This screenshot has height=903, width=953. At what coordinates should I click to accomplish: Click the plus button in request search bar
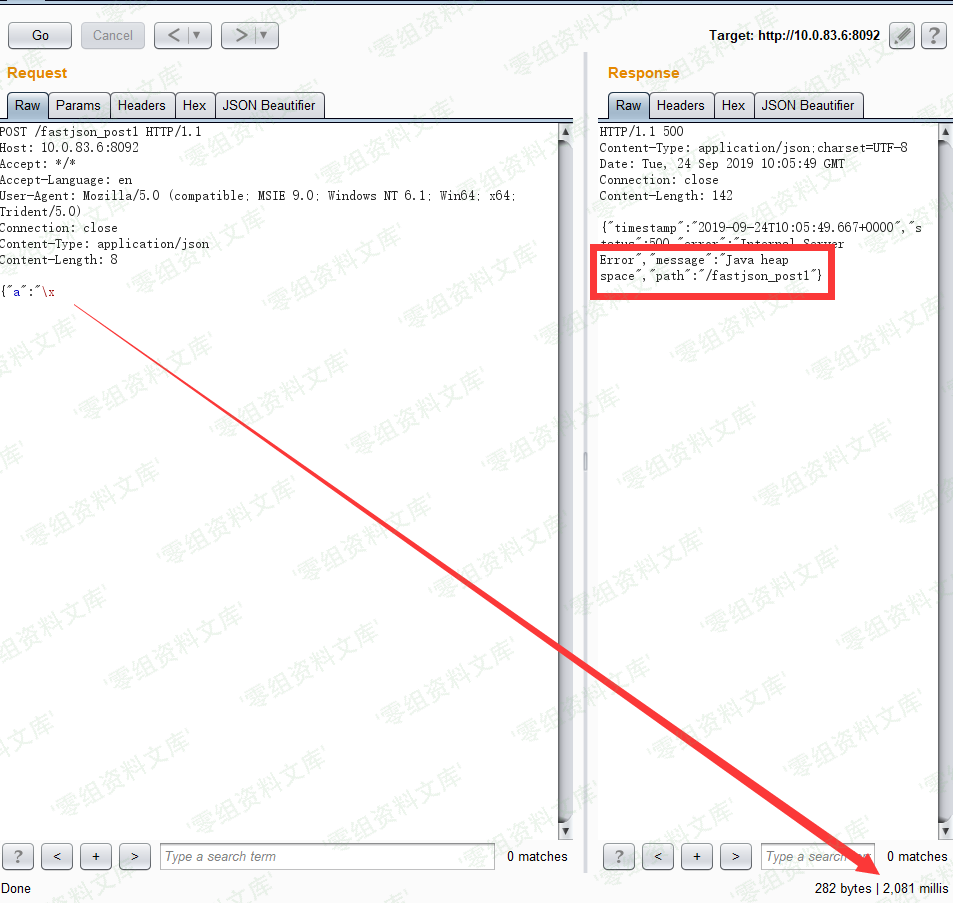[x=96, y=856]
